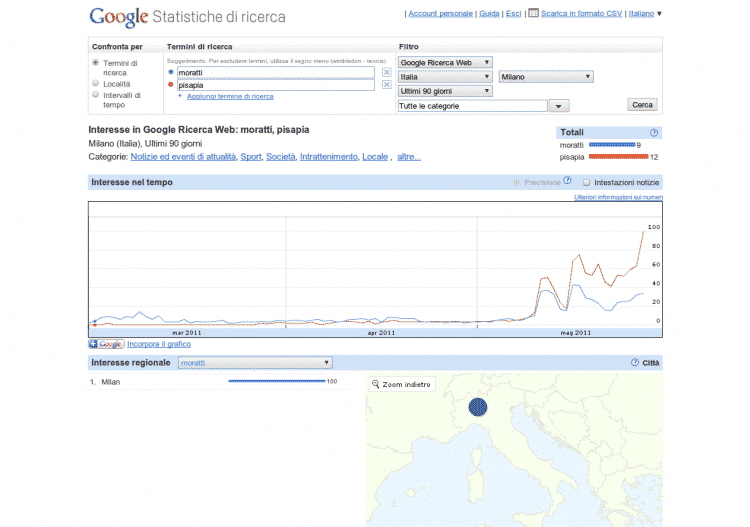
Task: Open Interesse regionale moratti dropdown
Action: tap(255, 363)
